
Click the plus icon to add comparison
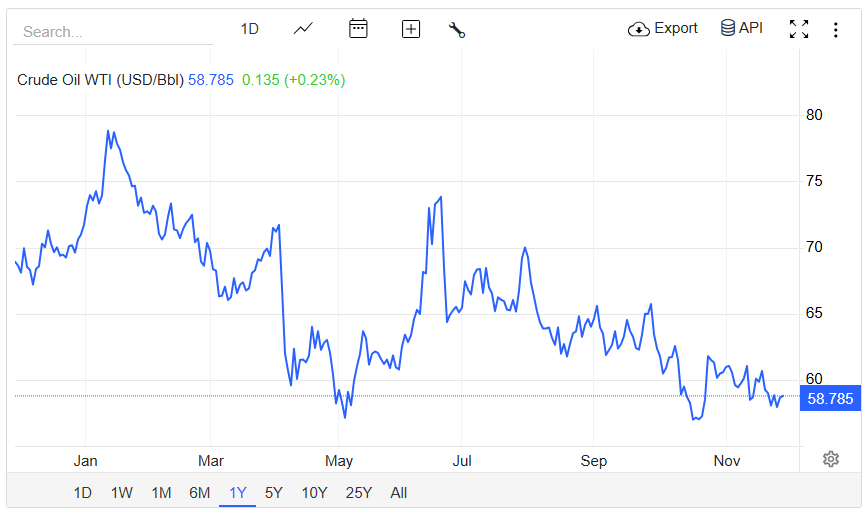coord(411,29)
